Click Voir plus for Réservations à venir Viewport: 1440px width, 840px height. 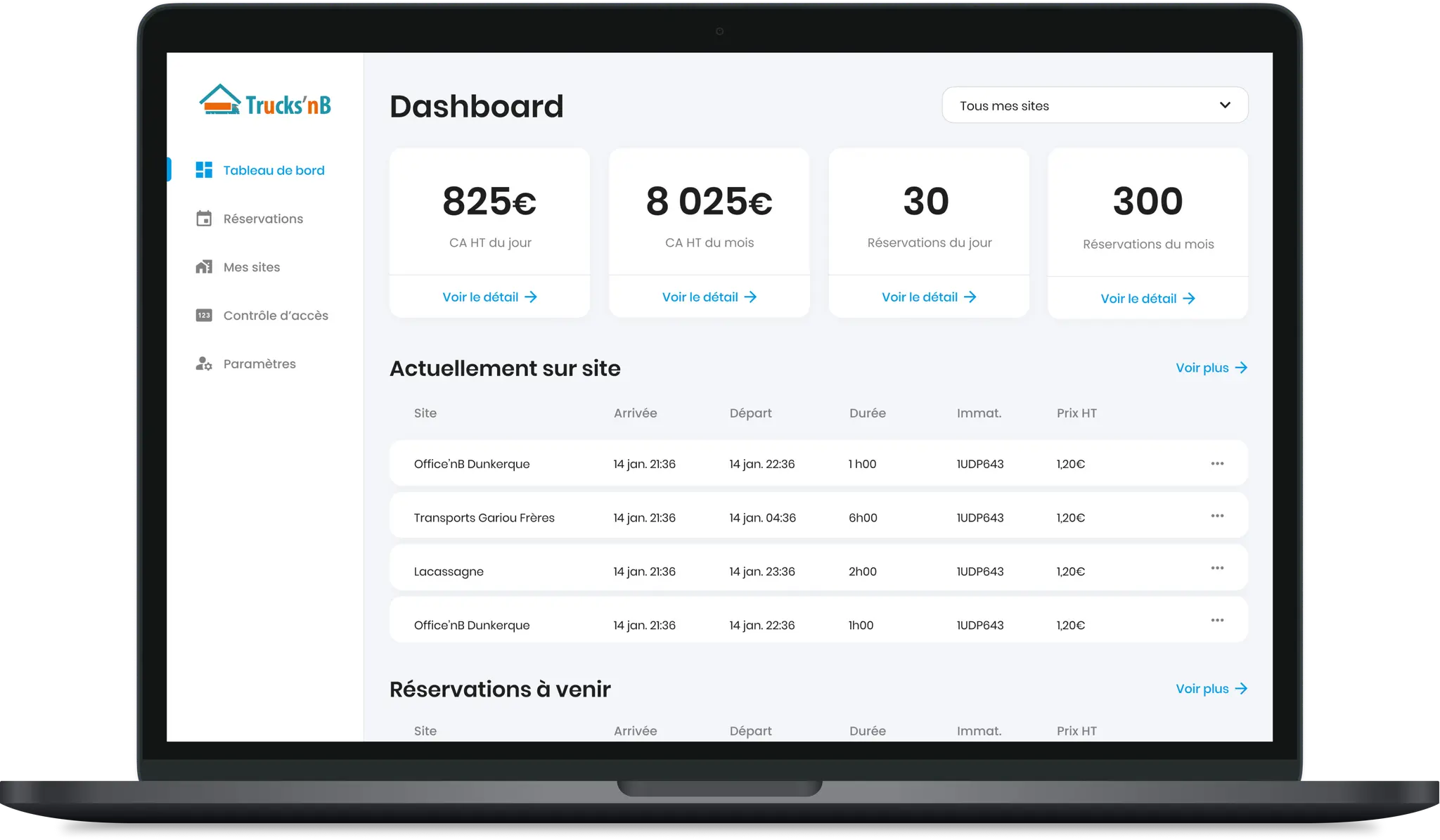(x=1211, y=689)
